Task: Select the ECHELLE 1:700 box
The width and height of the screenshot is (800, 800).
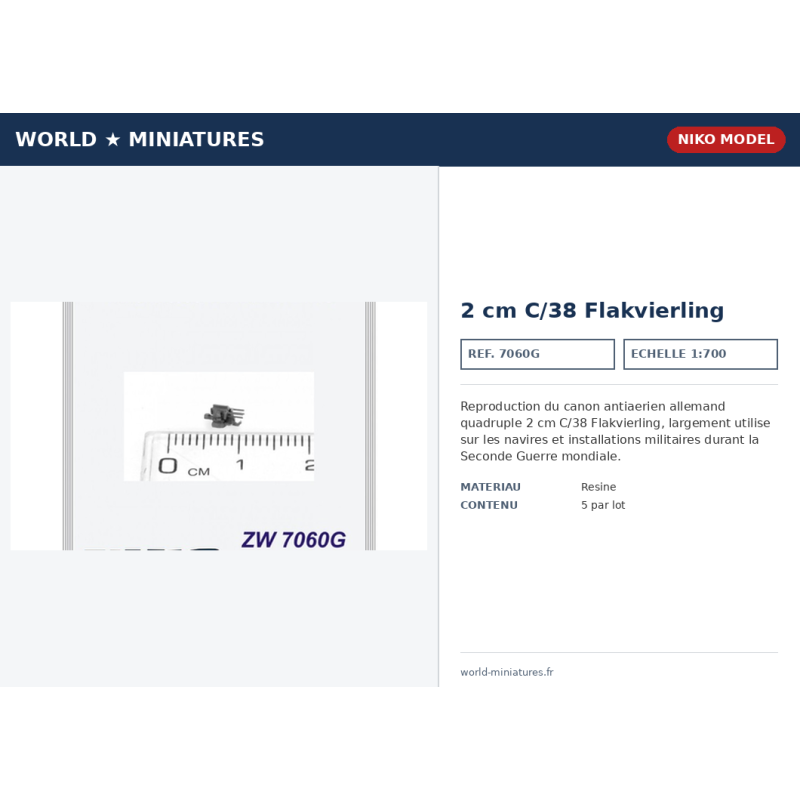Action: click(701, 354)
